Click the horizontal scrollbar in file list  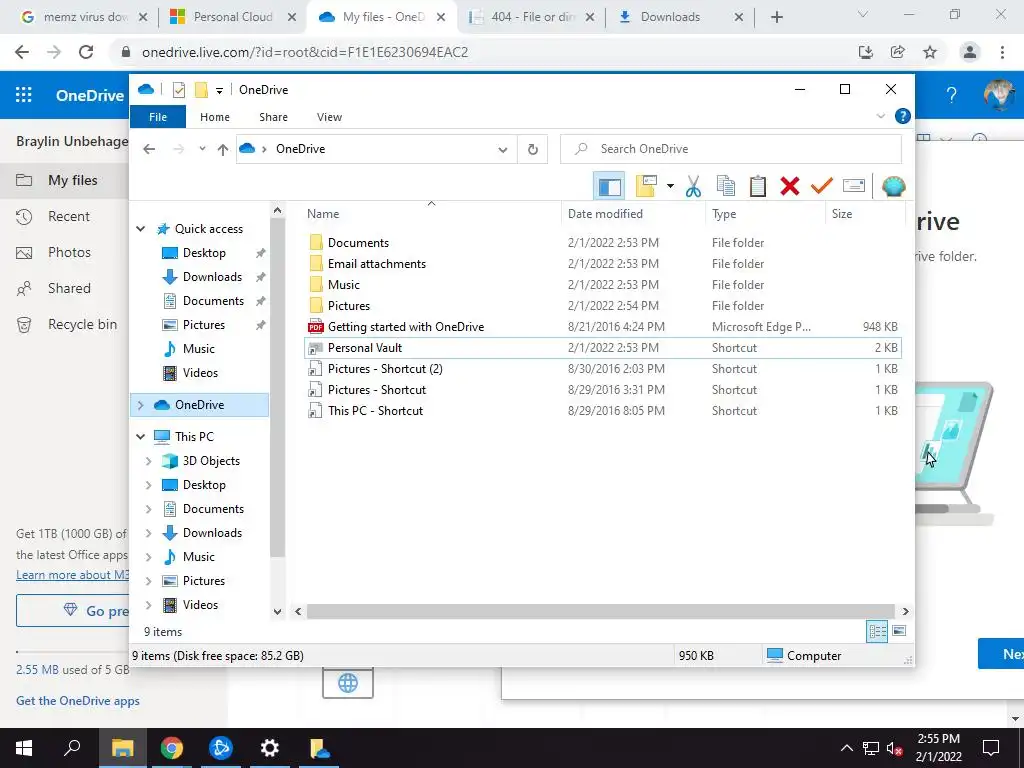[x=600, y=612]
